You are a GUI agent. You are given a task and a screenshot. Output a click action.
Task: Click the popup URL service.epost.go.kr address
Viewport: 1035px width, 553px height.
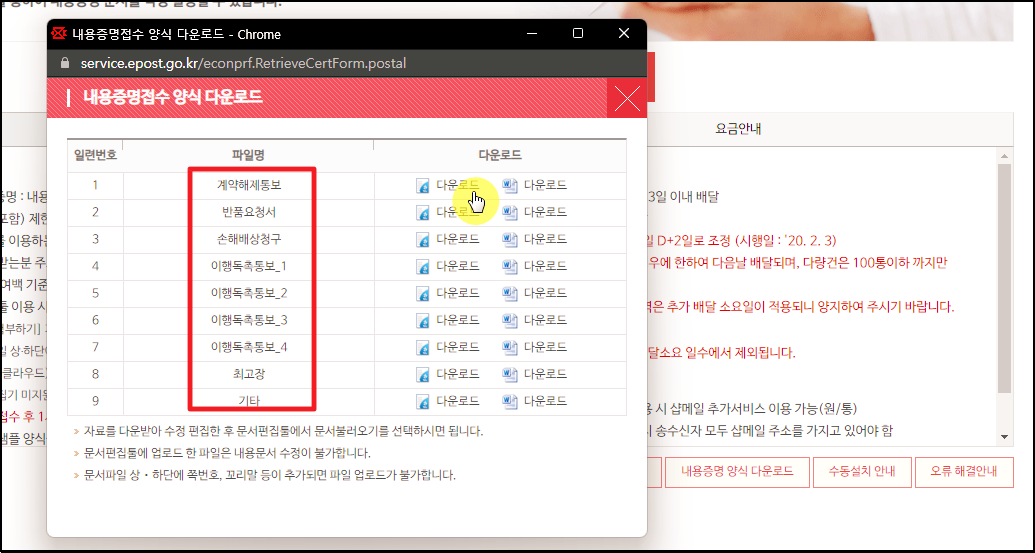click(243, 63)
